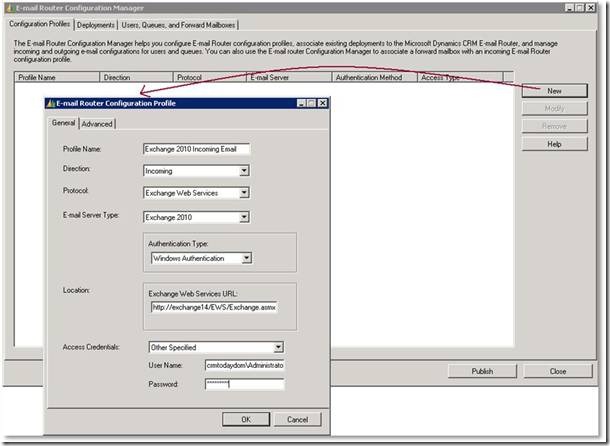The height and width of the screenshot is (446, 610).
Task: Expand the Protocol dropdown list
Action: [243, 193]
